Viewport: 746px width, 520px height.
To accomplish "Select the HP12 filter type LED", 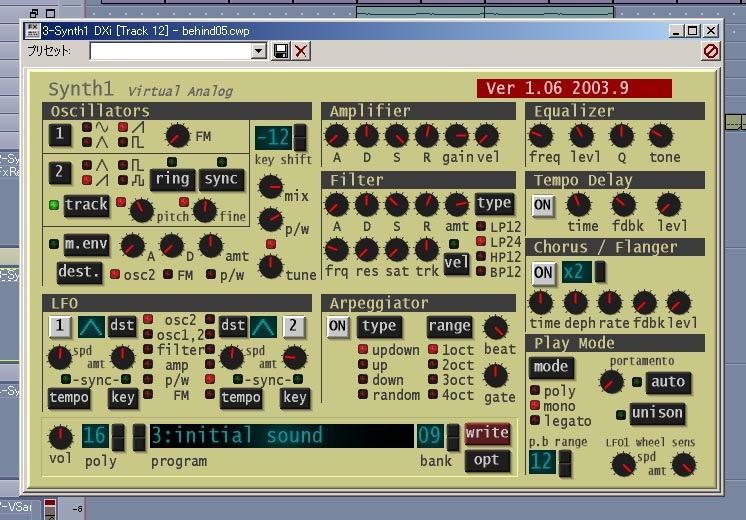I will [481, 256].
